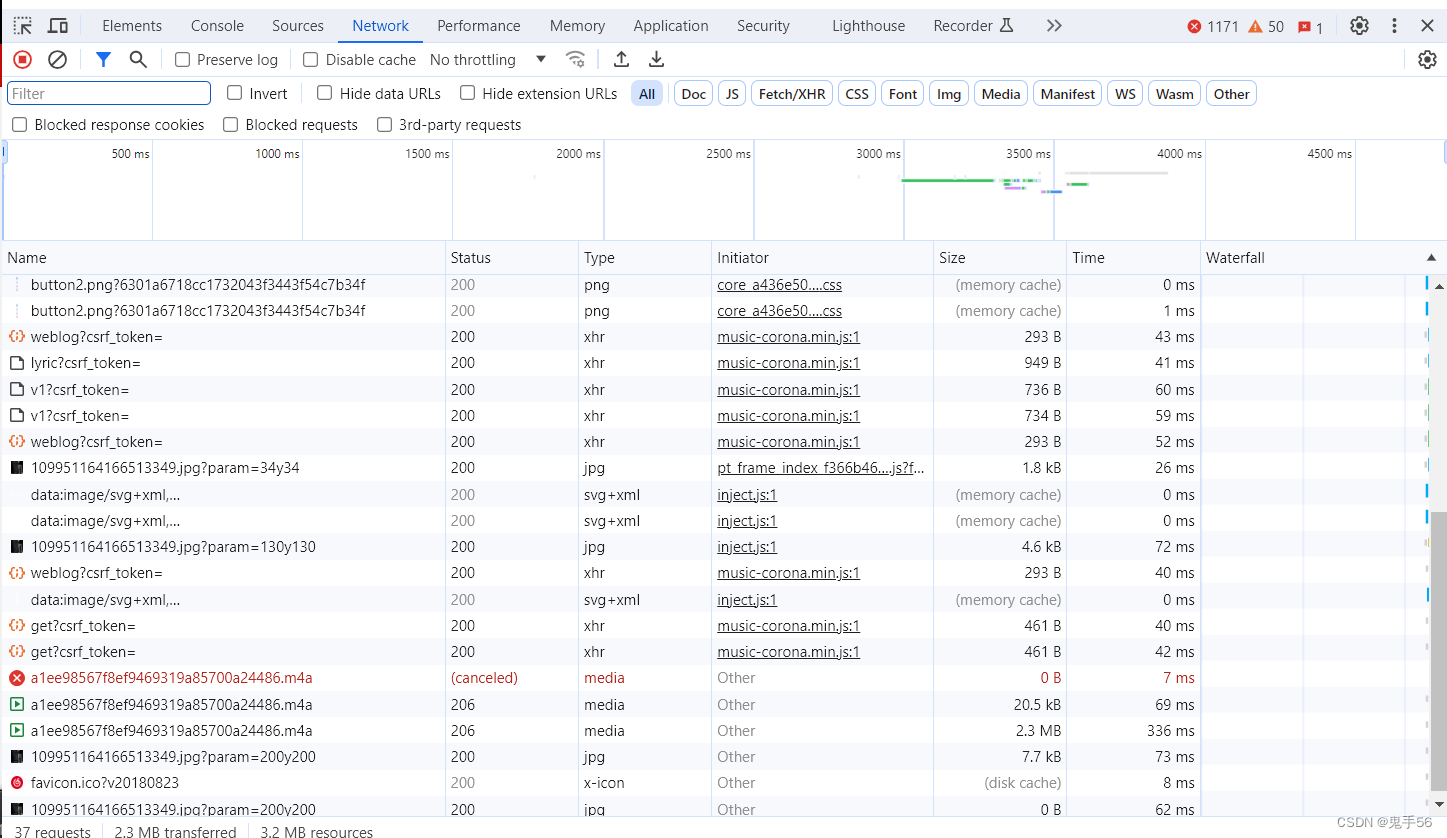Sort requests by Name column

224,258
